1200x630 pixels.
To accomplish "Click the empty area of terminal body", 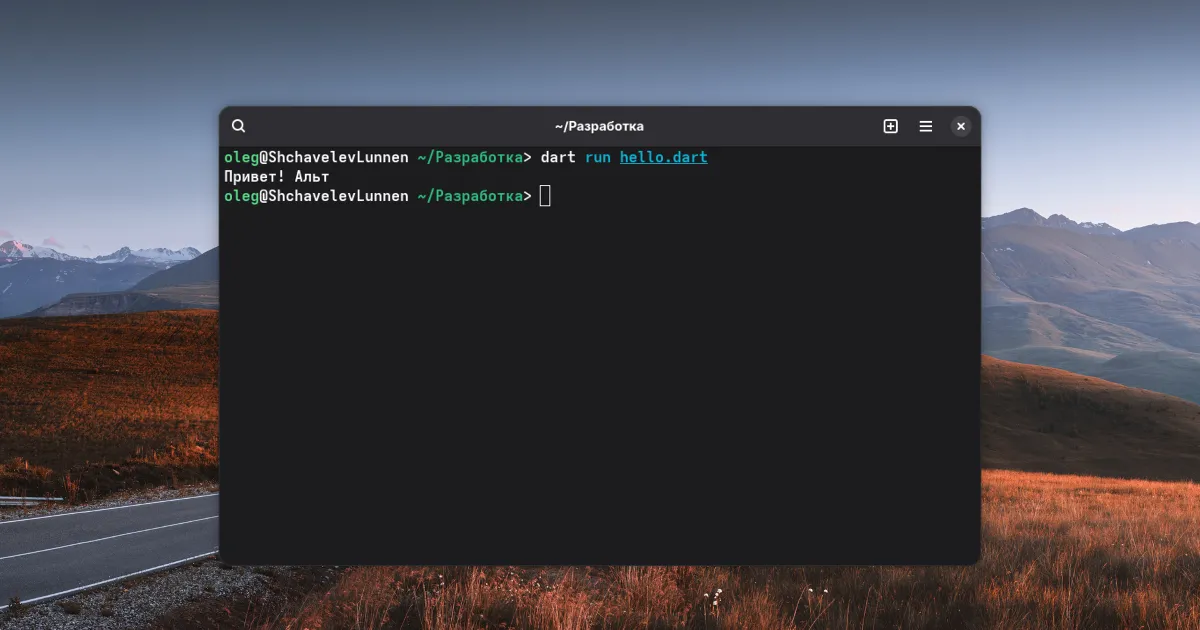I will point(600,380).
